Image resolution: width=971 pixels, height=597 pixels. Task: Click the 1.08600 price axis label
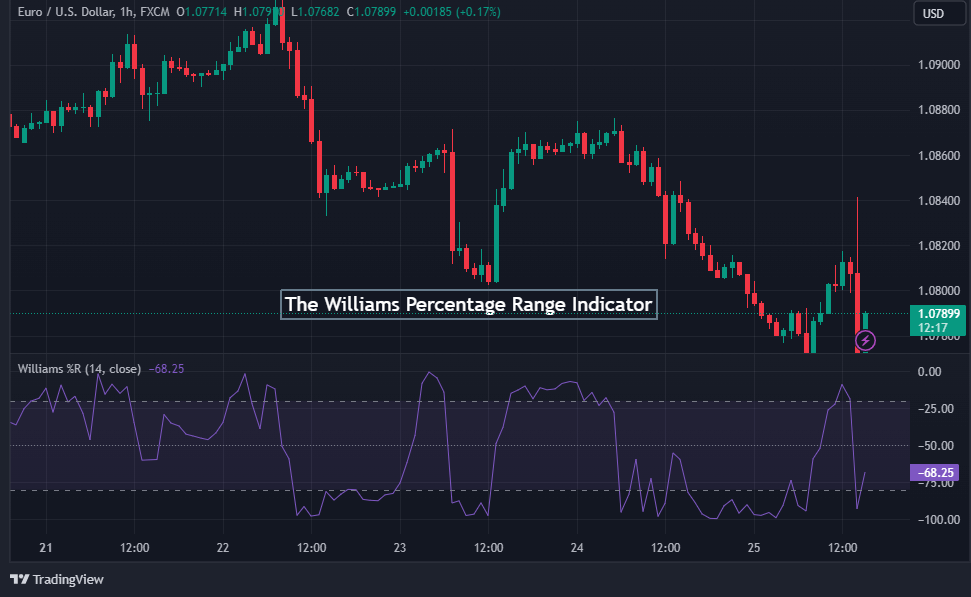coord(939,155)
